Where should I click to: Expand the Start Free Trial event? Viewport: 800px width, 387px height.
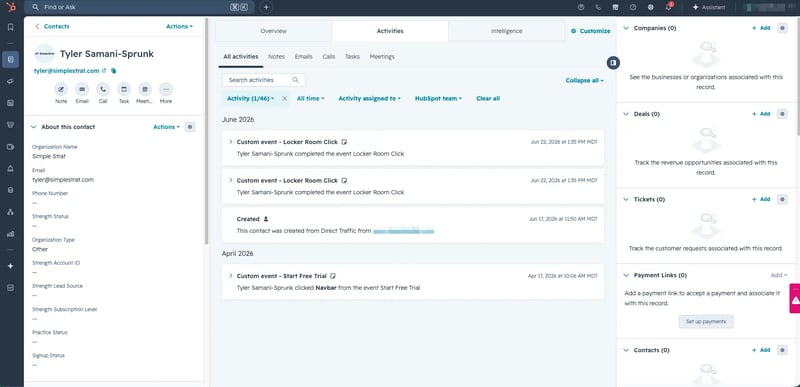click(231, 276)
